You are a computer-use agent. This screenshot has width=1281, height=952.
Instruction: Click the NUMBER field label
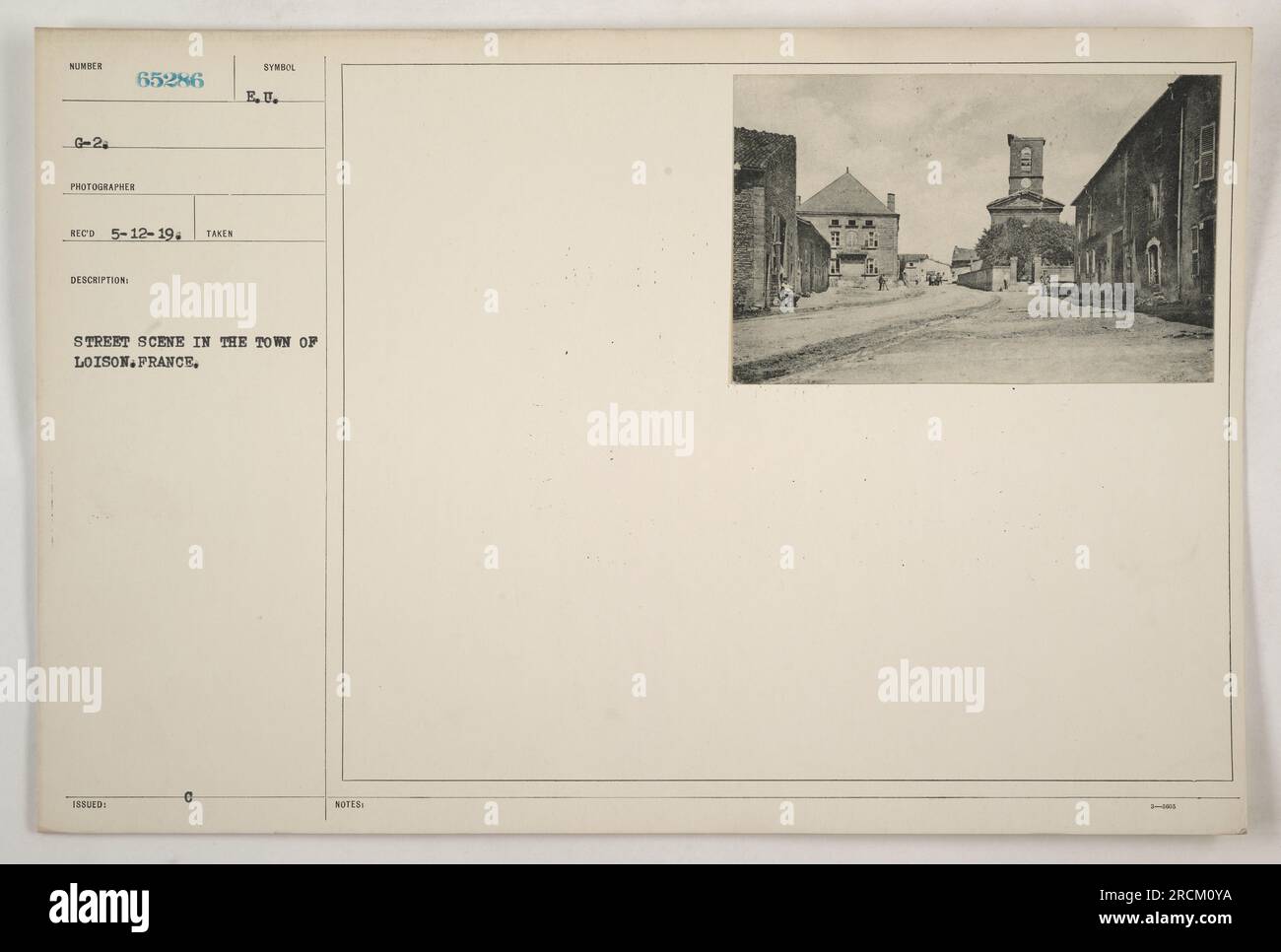(88, 68)
